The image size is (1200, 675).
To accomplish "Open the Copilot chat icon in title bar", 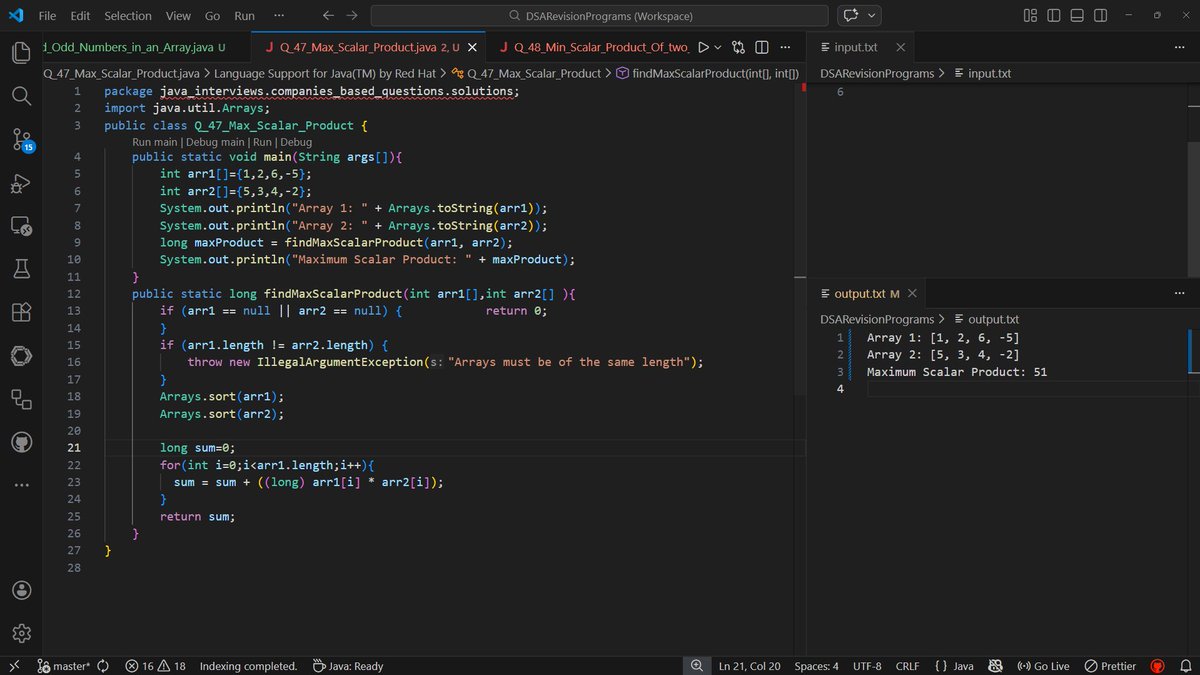I will click(852, 16).
